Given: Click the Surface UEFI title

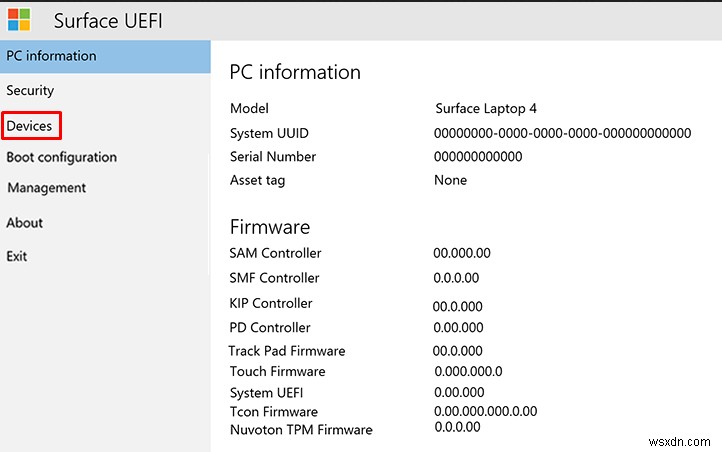Looking at the screenshot, I should tap(108, 21).
